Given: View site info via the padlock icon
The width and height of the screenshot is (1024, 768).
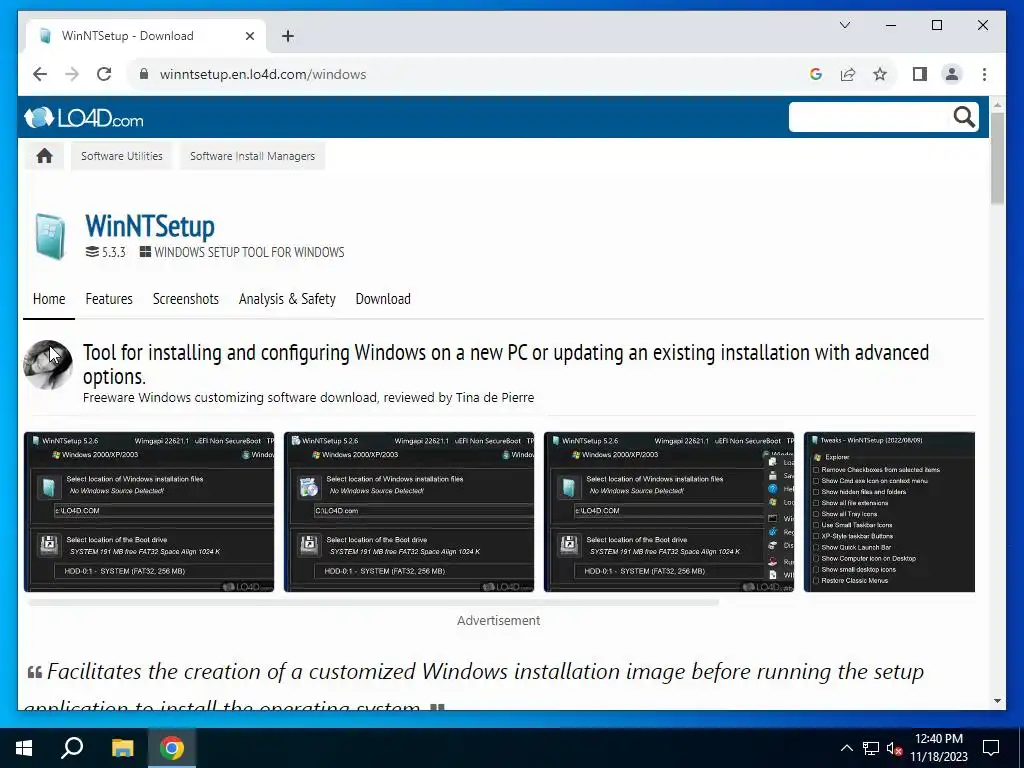Looking at the screenshot, I should pos(144,74).
